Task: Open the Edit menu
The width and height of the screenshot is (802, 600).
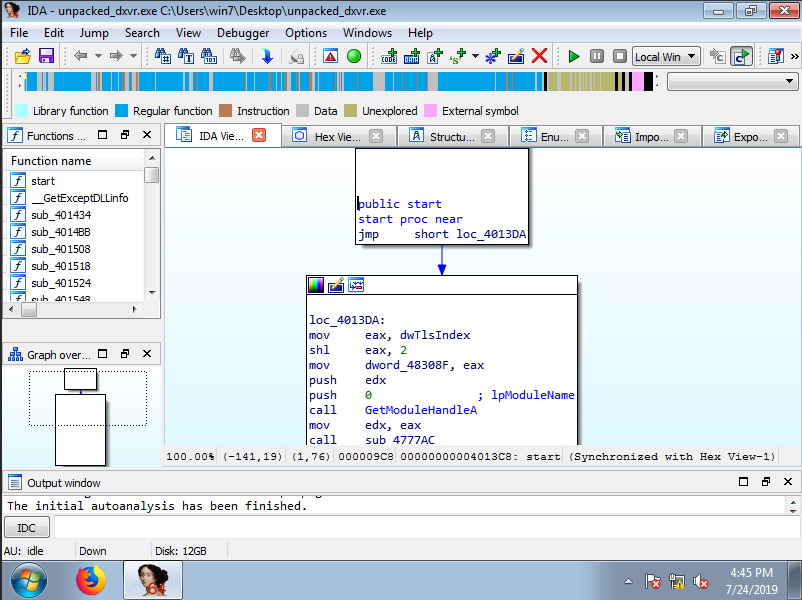Action: [54, 33]
